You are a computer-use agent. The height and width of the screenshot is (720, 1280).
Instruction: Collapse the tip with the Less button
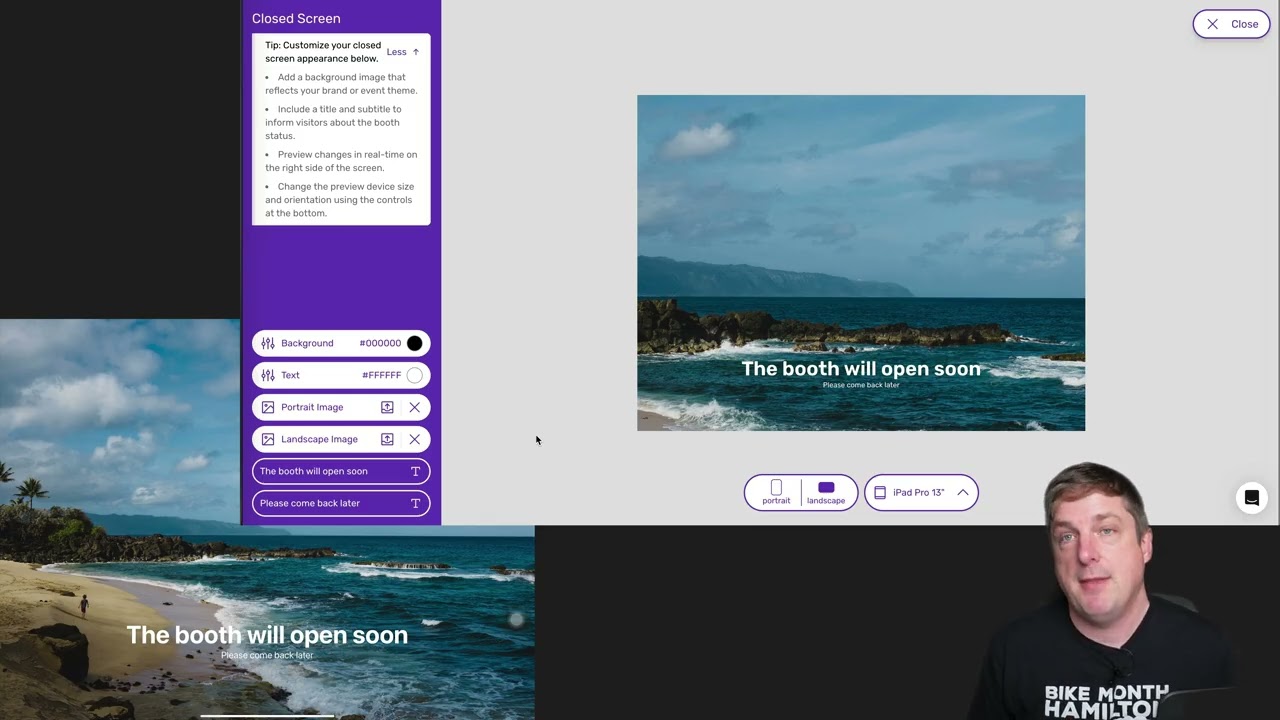pyautogui.click(x=403, y=52)
